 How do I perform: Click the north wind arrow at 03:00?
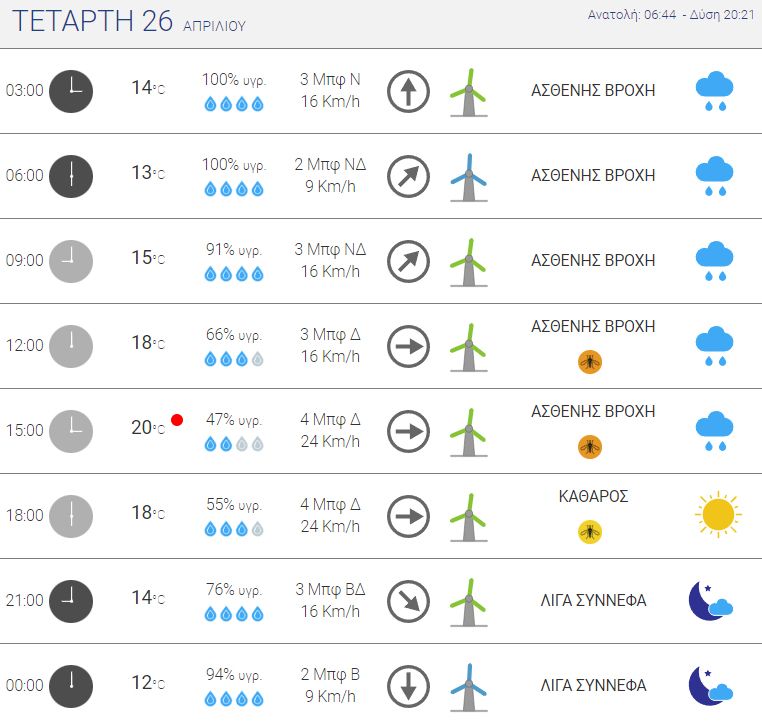(x=408, y=91)
